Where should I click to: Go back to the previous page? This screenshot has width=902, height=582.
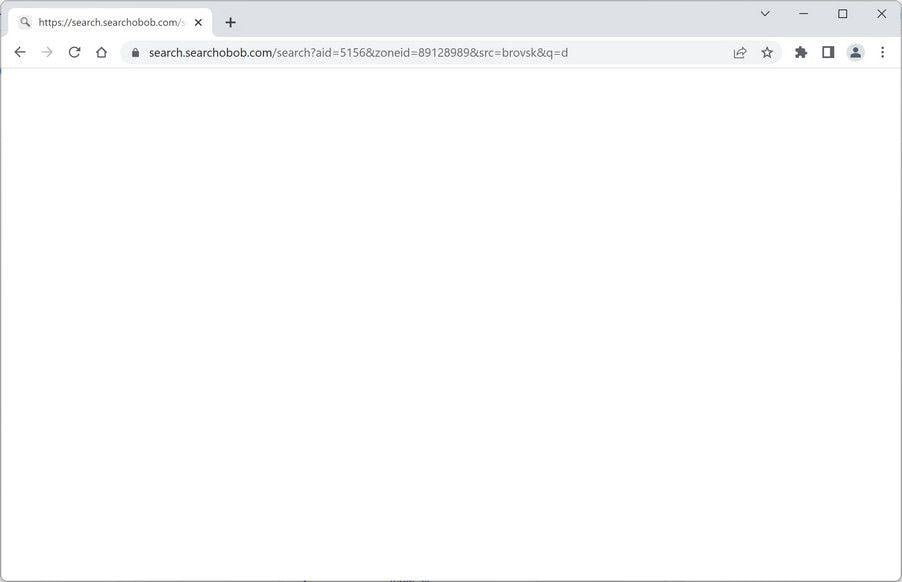tap(20, 52)
